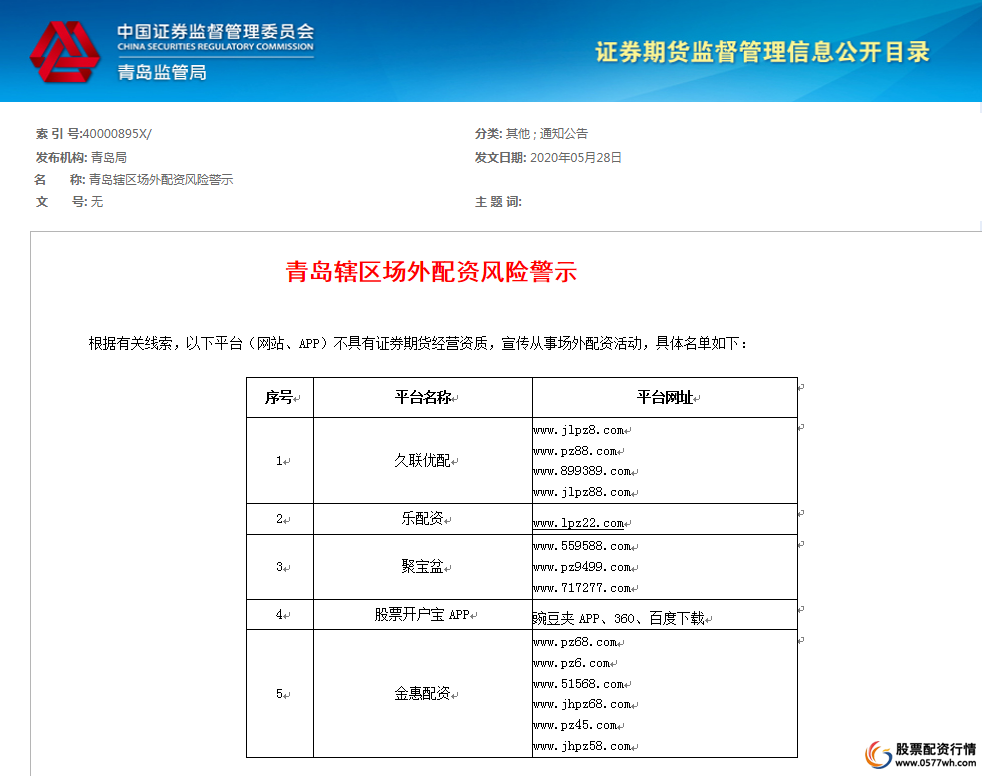
Task: Click the 证券期货监督管理信息公开目录 banner heading
Action: (764, 51)
